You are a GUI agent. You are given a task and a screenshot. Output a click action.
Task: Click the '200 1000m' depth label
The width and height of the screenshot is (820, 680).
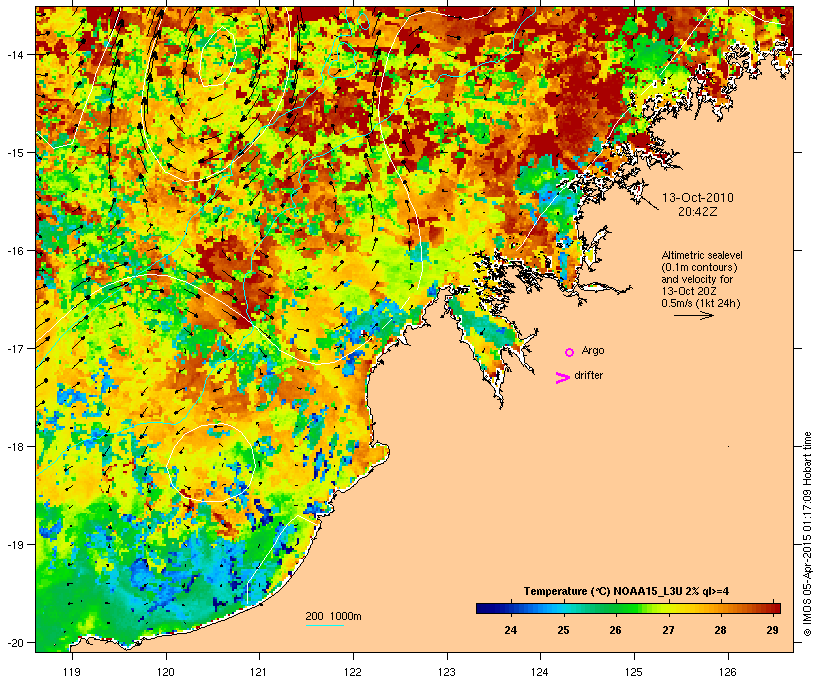pos(333,616)
